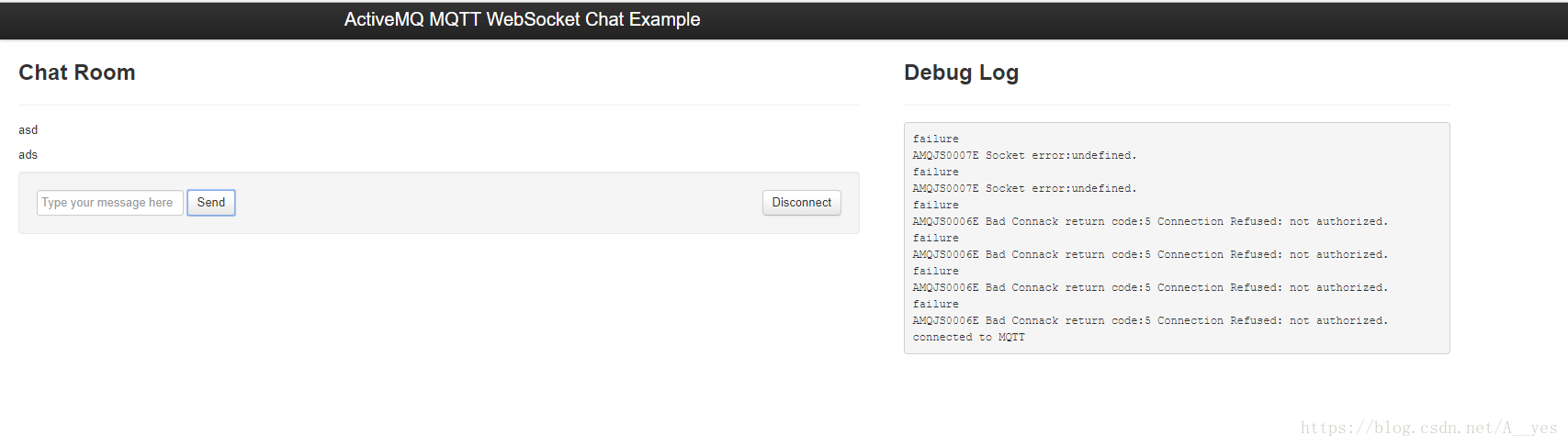Image resolution: width=1568 pixels, height=446 pixels.
Task: Click the first 'failure' line in debug log
Action: (x=935, y=139)
